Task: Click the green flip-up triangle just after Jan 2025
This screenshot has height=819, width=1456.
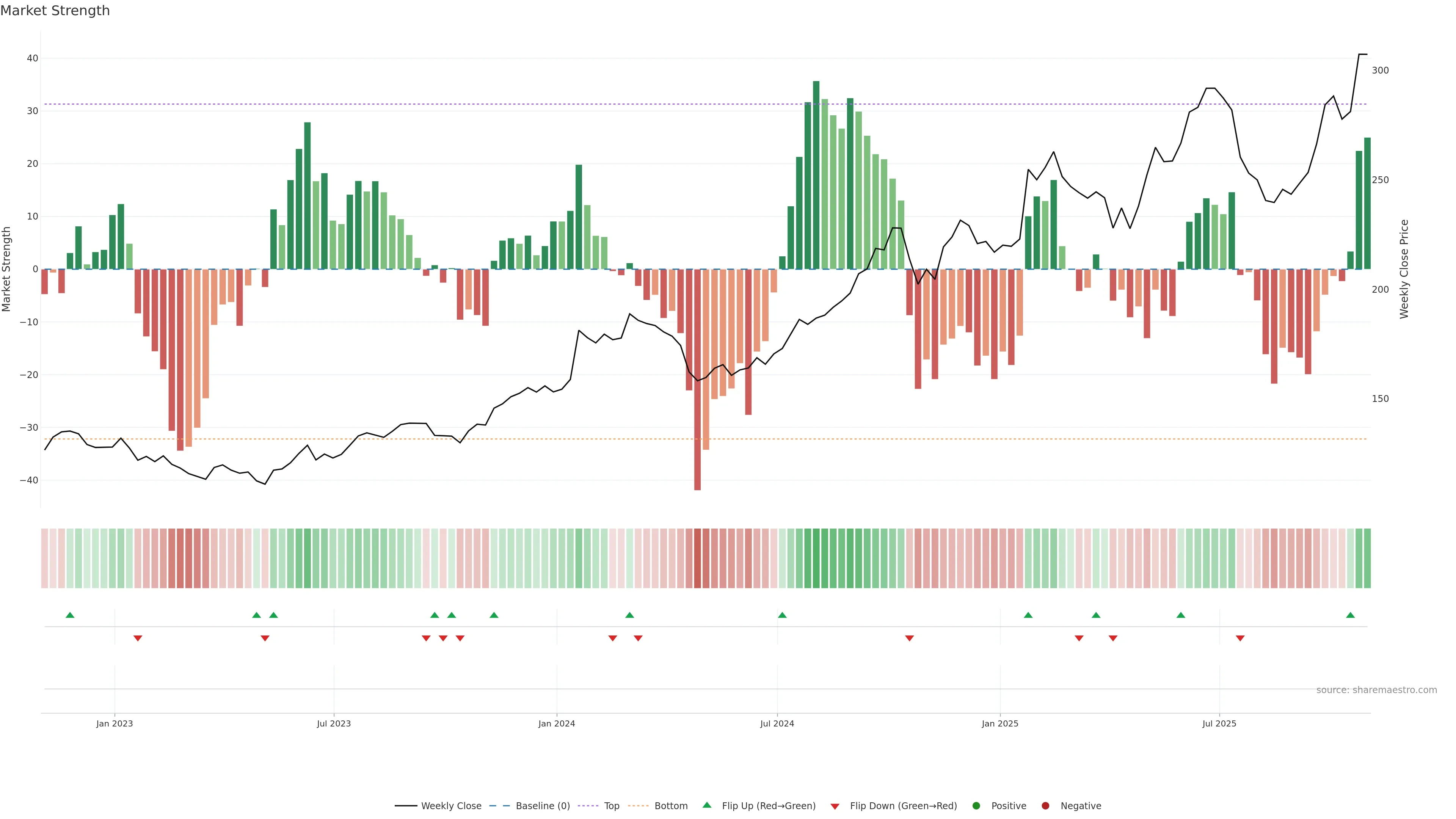Action: coord(1028,615)
